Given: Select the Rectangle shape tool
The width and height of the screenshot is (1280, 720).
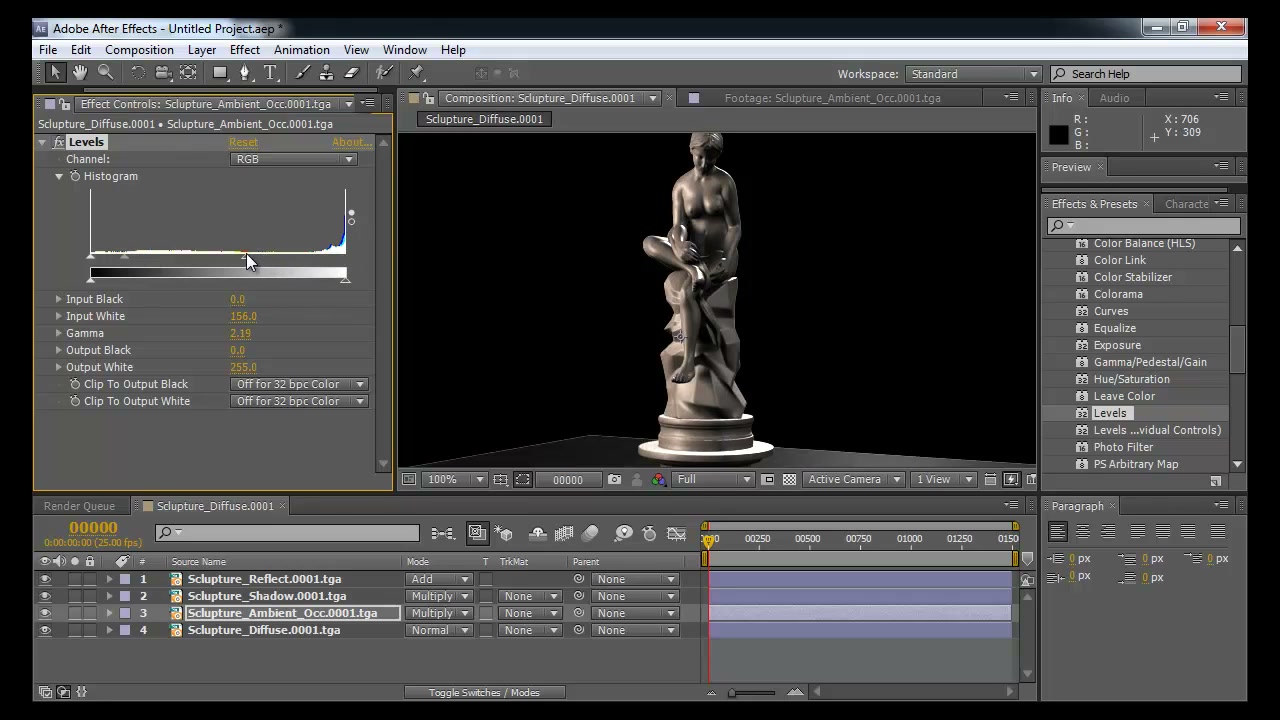Looking at the screenshot, I should coord(220,73).
